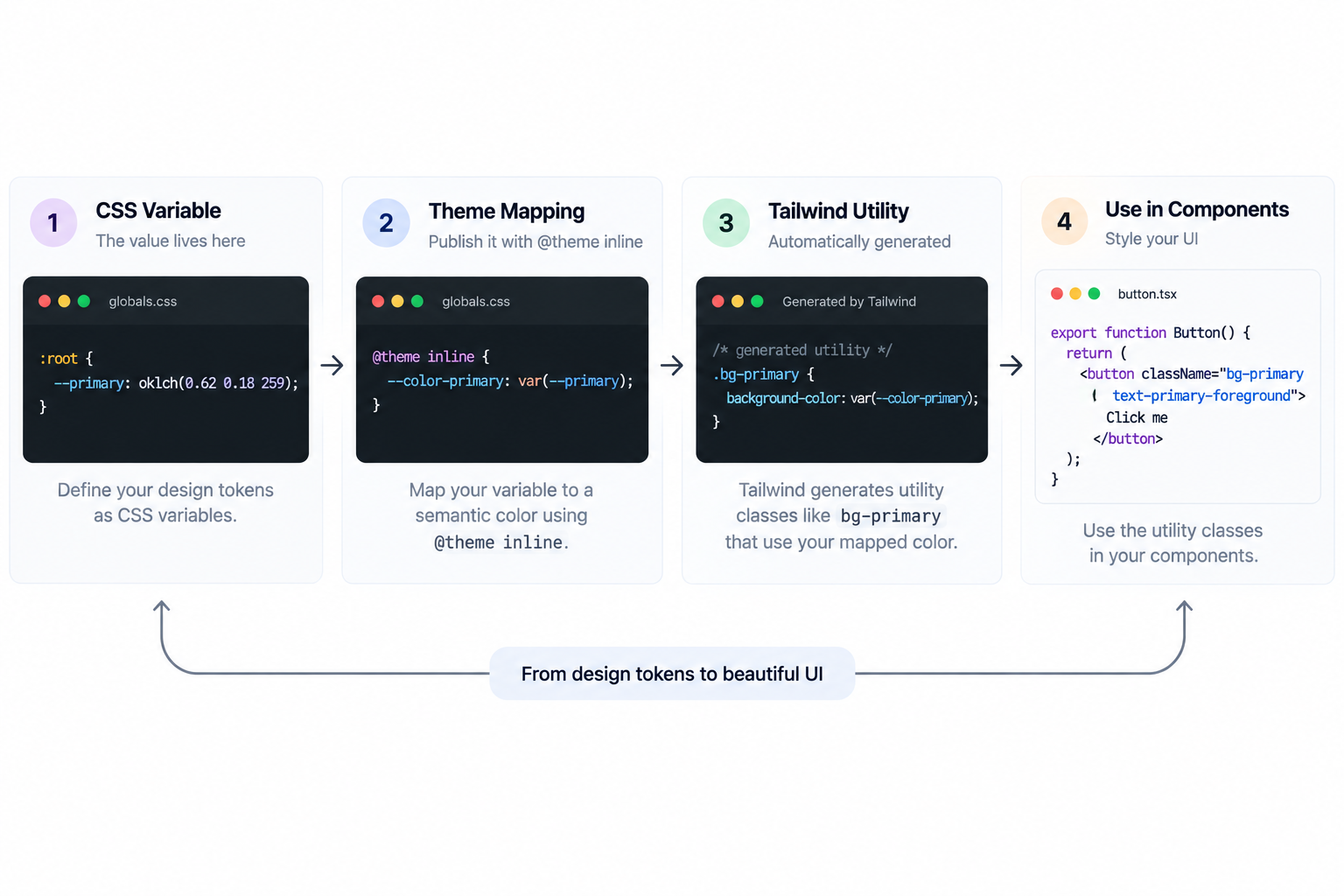
Task: Click the yellow dot in the first globals.css window
Action: [x=64, y=301]
